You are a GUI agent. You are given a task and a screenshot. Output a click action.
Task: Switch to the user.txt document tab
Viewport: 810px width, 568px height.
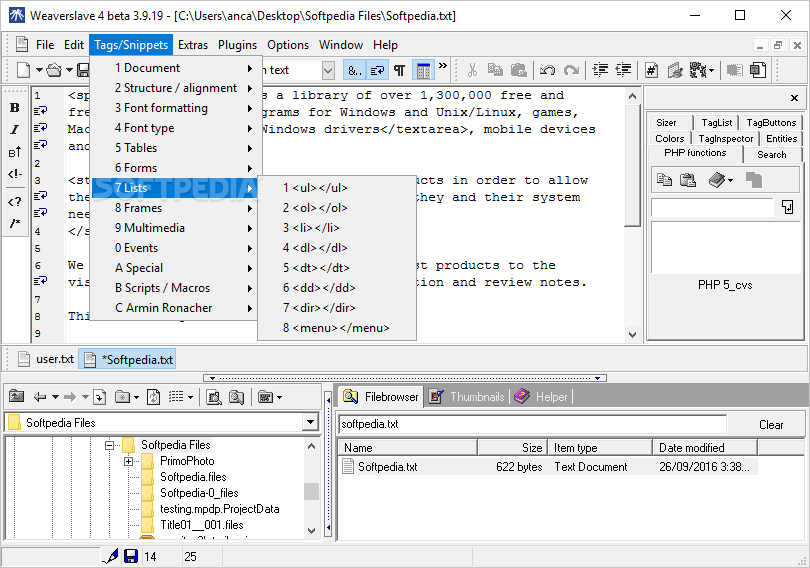pos(45,359)
